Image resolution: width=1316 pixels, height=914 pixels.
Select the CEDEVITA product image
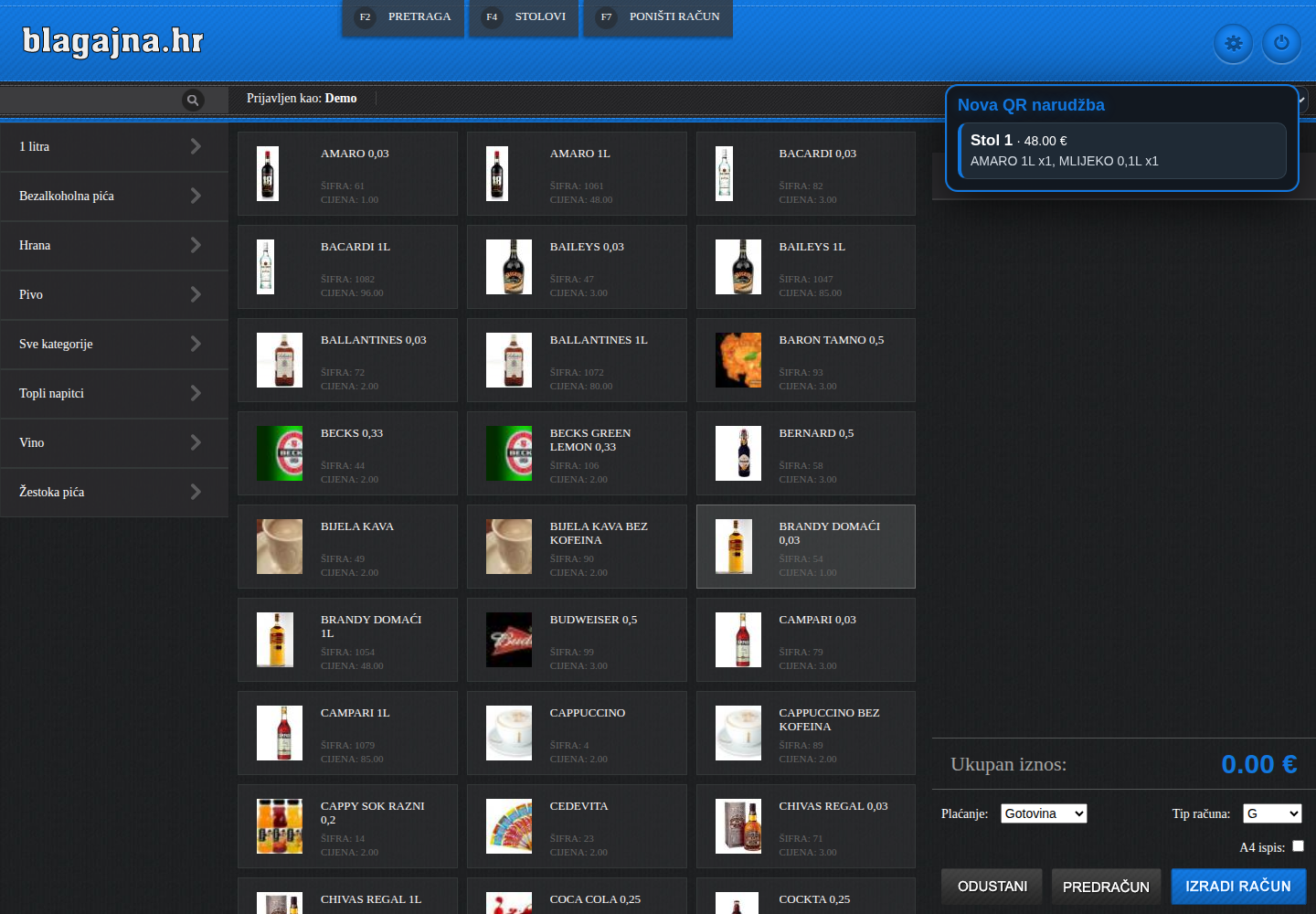(x=509, y=826)
